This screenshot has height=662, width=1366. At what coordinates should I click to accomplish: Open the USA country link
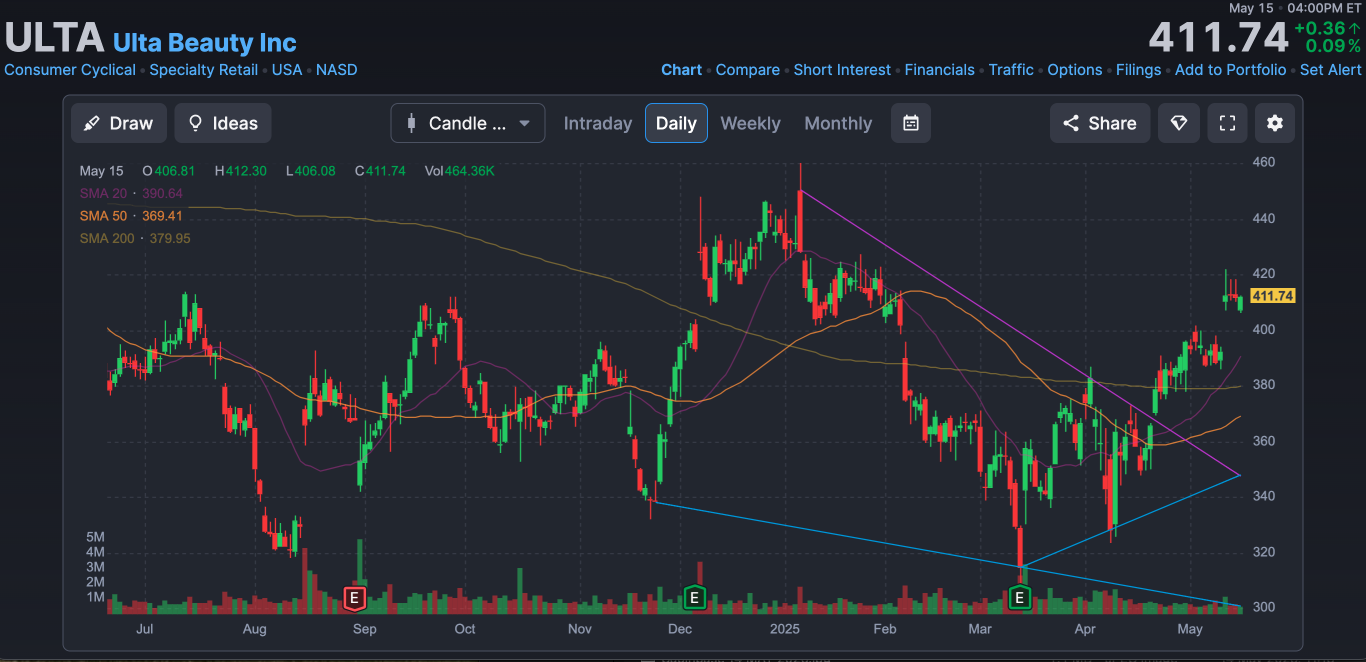pyautogui.click(x=287, y=70)
